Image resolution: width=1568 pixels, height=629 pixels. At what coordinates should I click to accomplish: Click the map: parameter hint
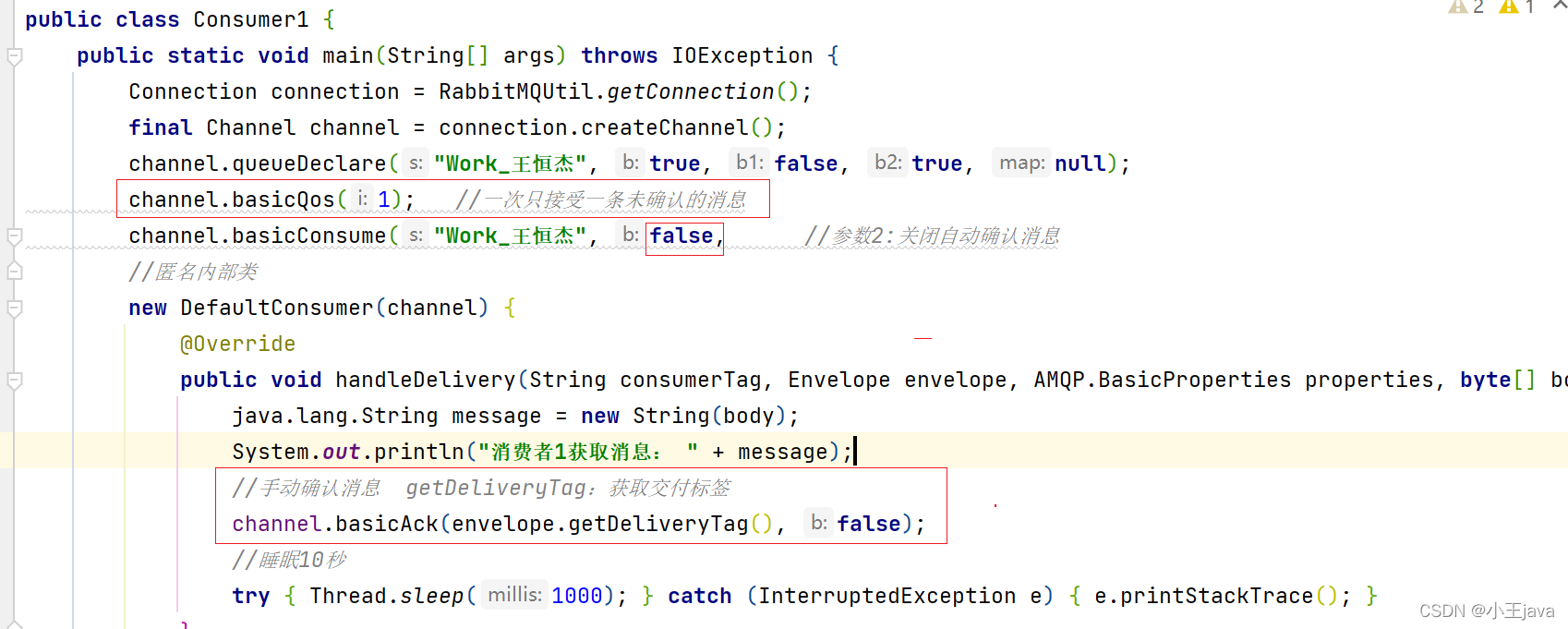click(1021, 163)
